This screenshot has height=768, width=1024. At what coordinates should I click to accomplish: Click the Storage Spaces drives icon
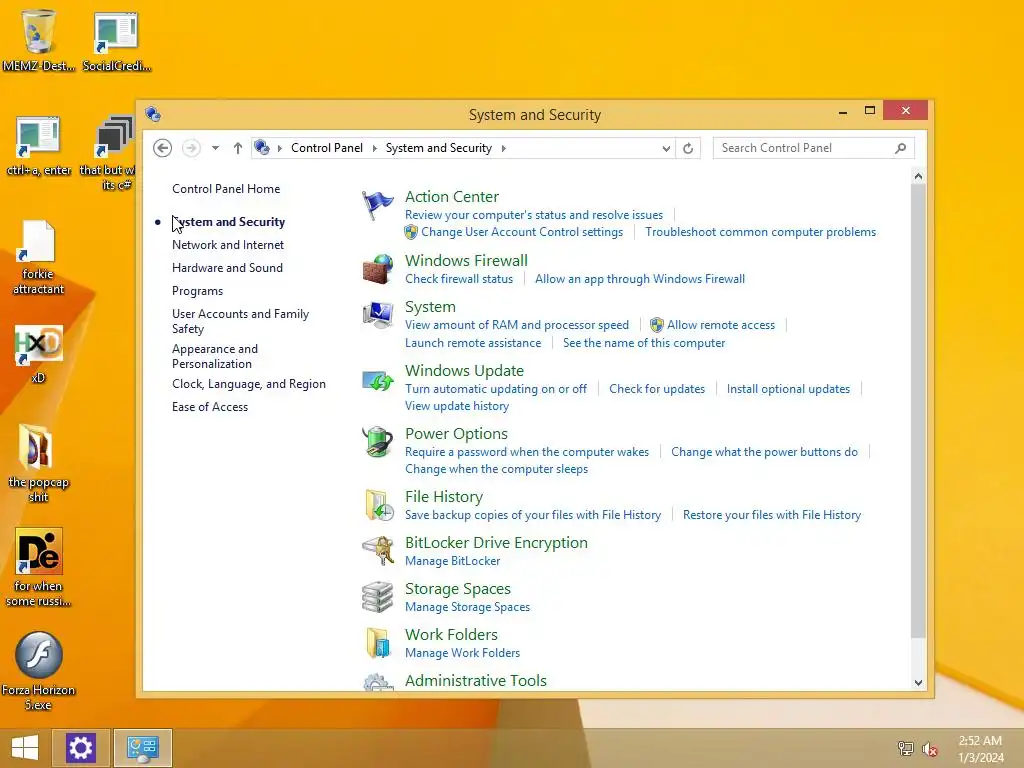coord(377,597)
